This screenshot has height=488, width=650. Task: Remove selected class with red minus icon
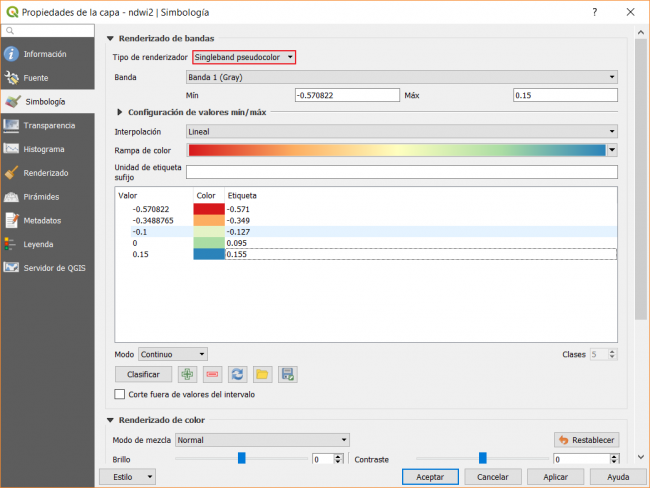click(x=212, y=374)
